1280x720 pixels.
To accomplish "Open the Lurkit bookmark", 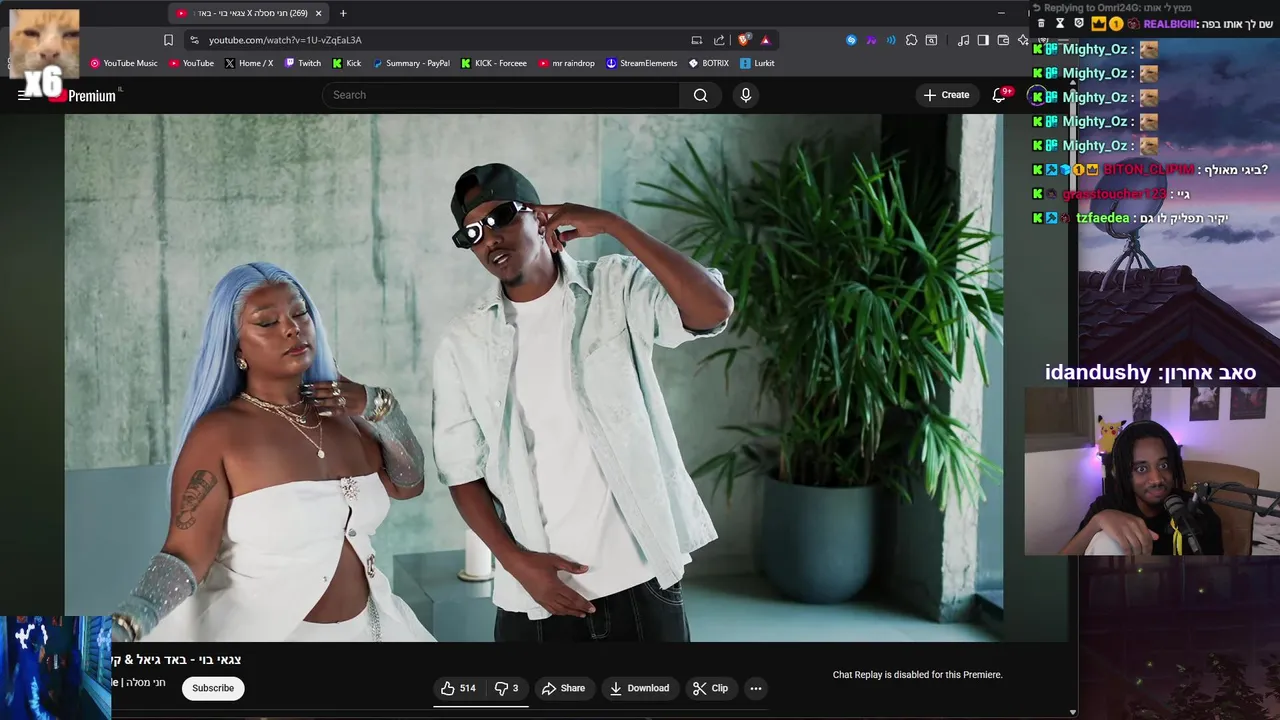I will tap(757, 63).
